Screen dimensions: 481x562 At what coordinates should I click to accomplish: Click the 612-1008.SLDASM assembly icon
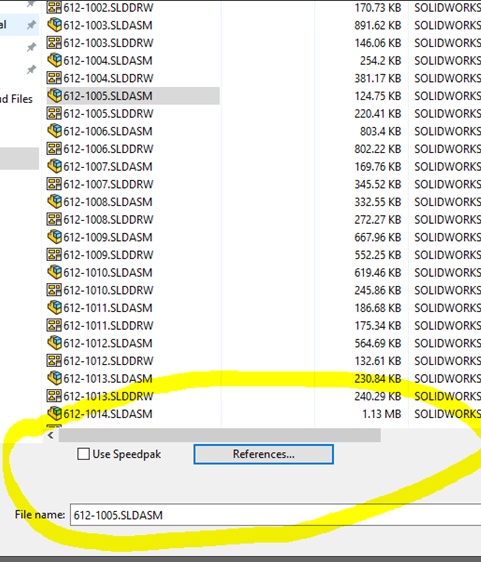pos(54,201)
